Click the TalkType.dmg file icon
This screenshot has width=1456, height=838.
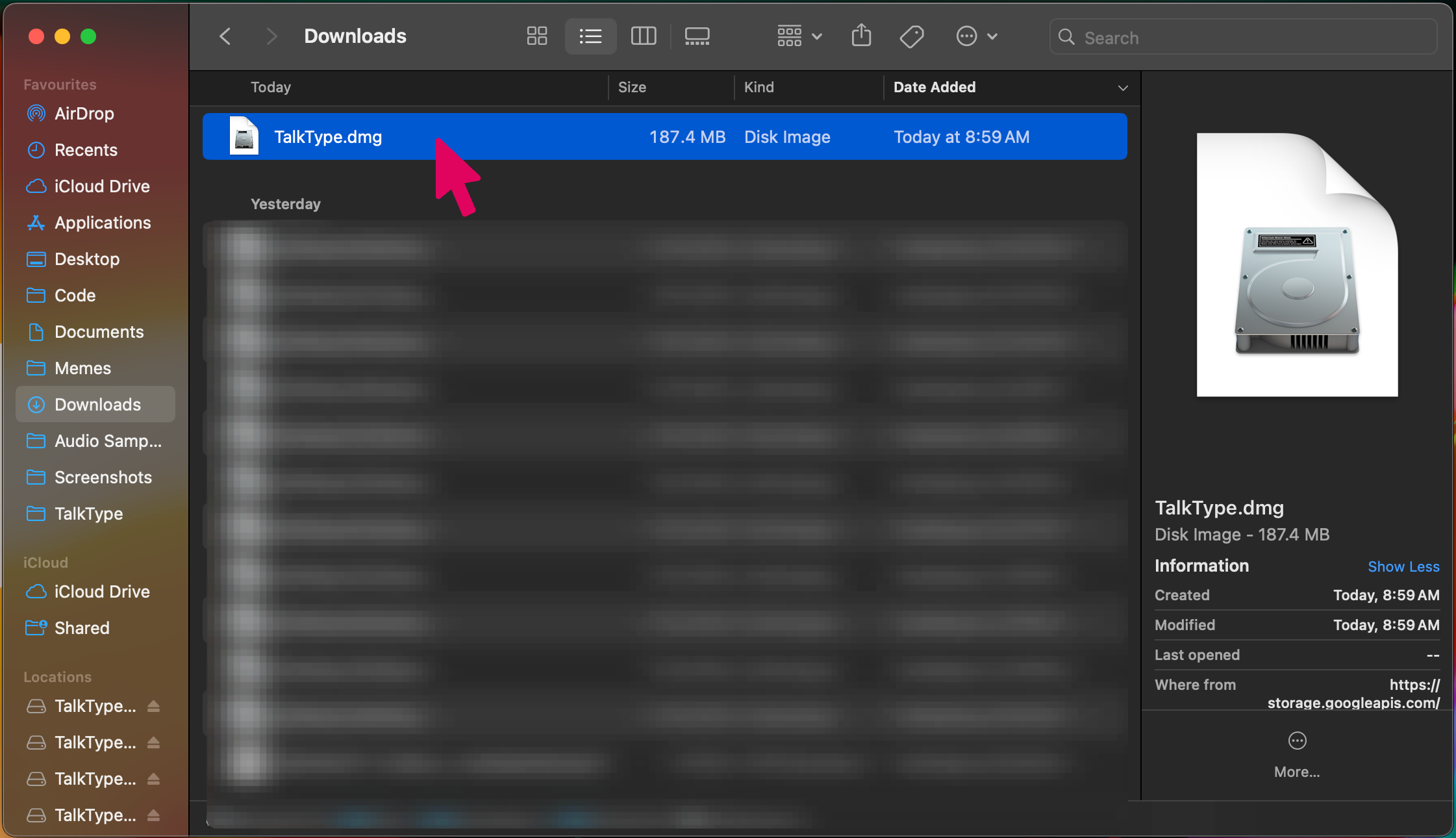point(244,136)
